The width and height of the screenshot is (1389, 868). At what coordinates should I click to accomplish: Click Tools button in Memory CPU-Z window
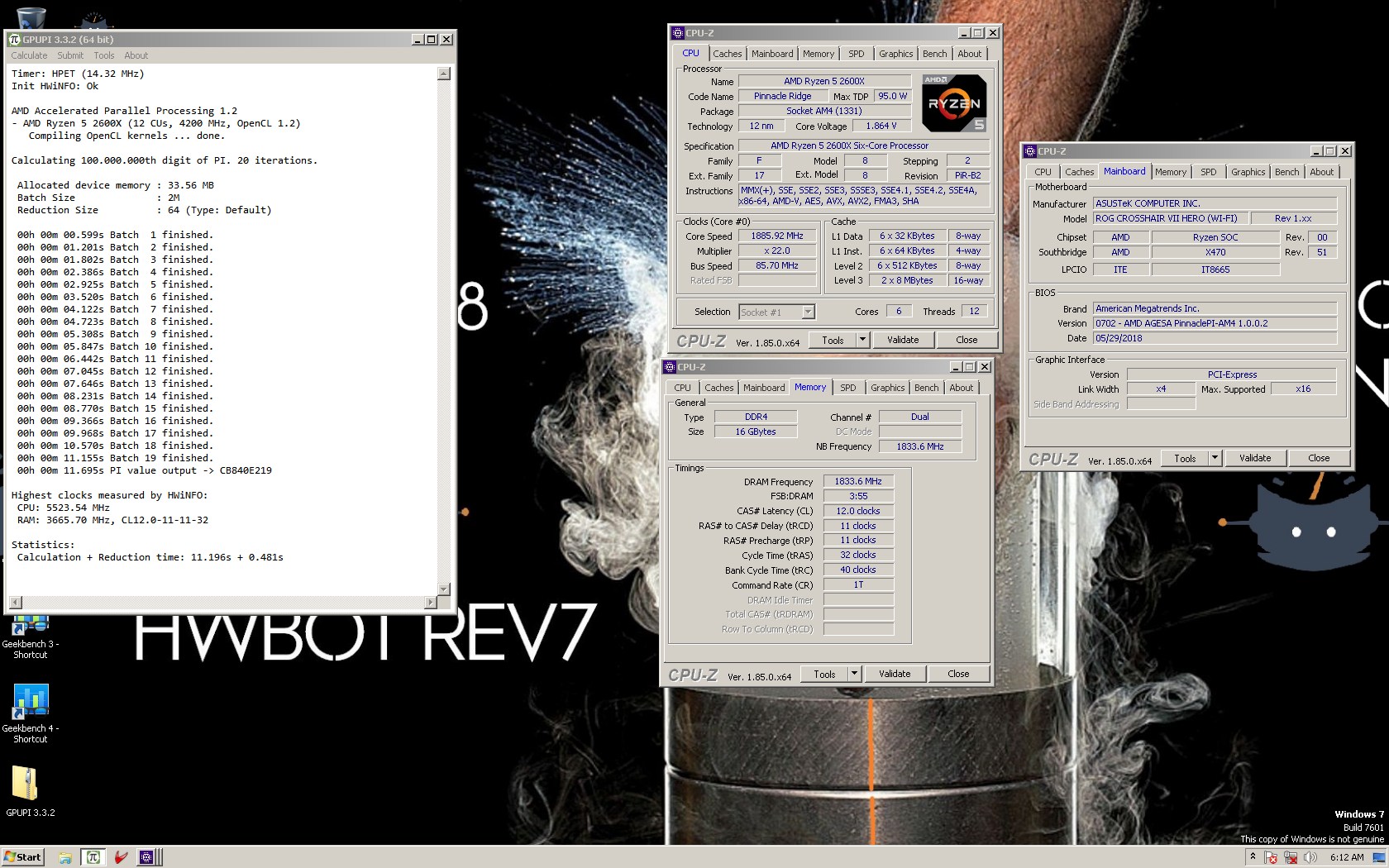[x=824, y=674]
